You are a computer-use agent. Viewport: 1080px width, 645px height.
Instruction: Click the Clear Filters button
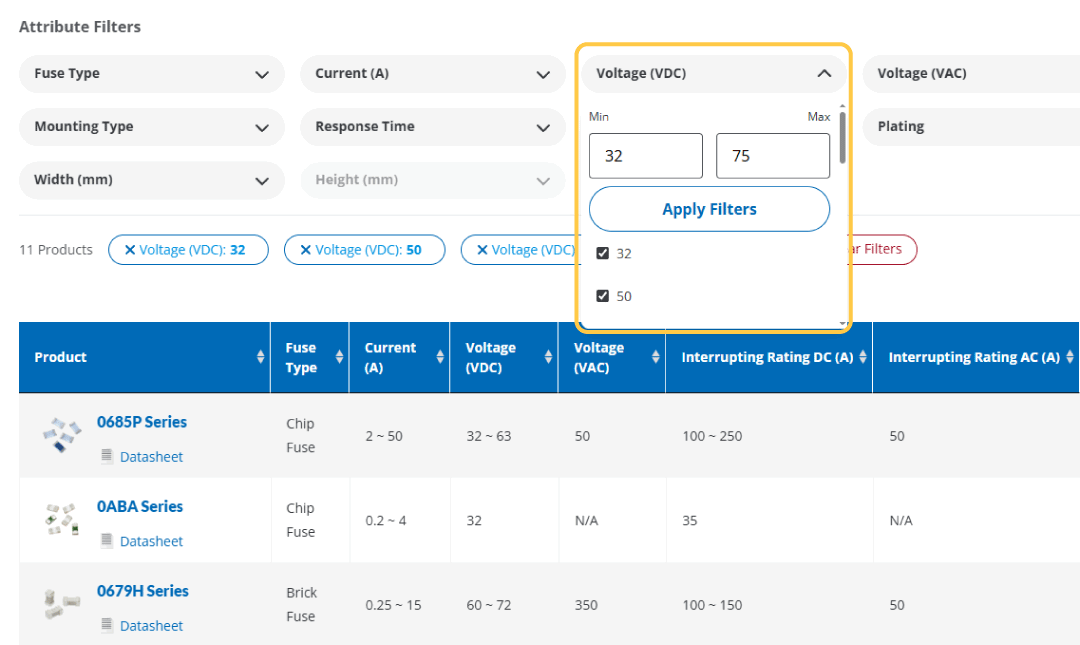pos(882,249)
